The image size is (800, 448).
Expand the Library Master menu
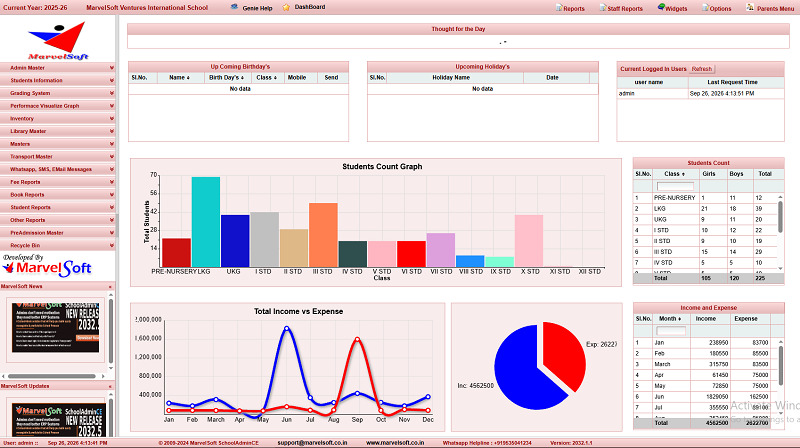click(x=58, y=131)
